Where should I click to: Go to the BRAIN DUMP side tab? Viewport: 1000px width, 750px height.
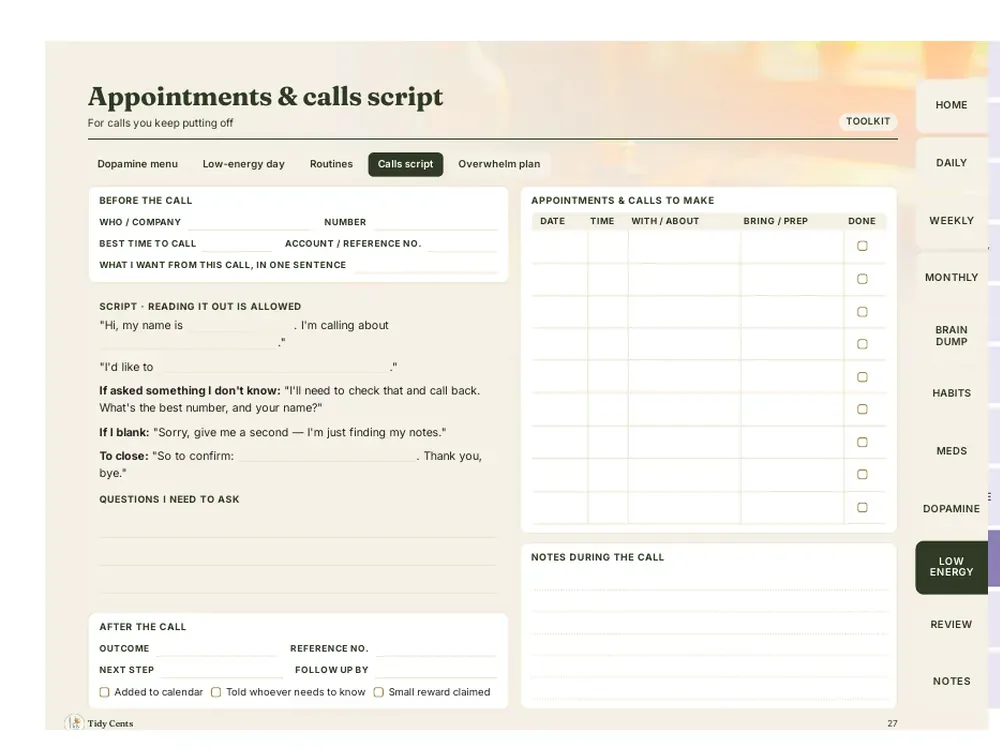pyautogui.click(x=952, y=335)
